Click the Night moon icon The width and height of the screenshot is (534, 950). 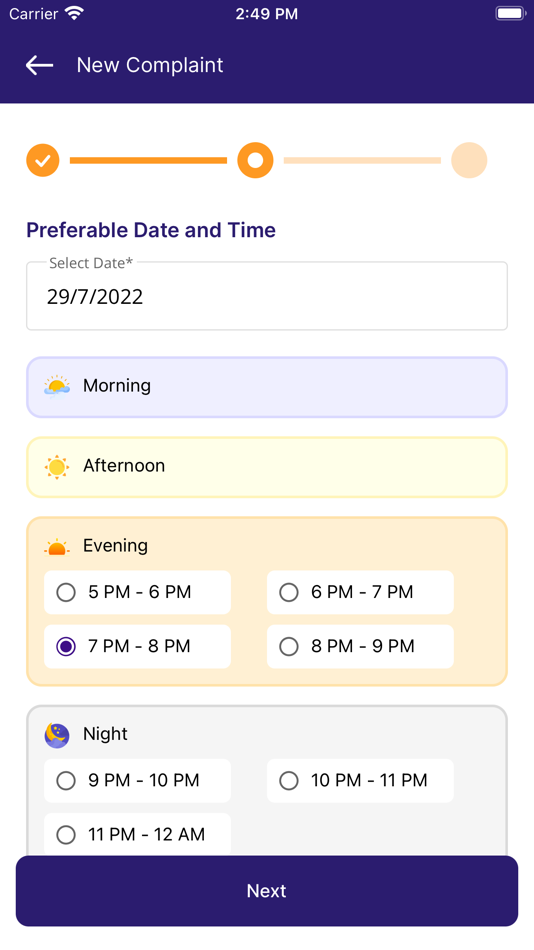pos(57,735)
